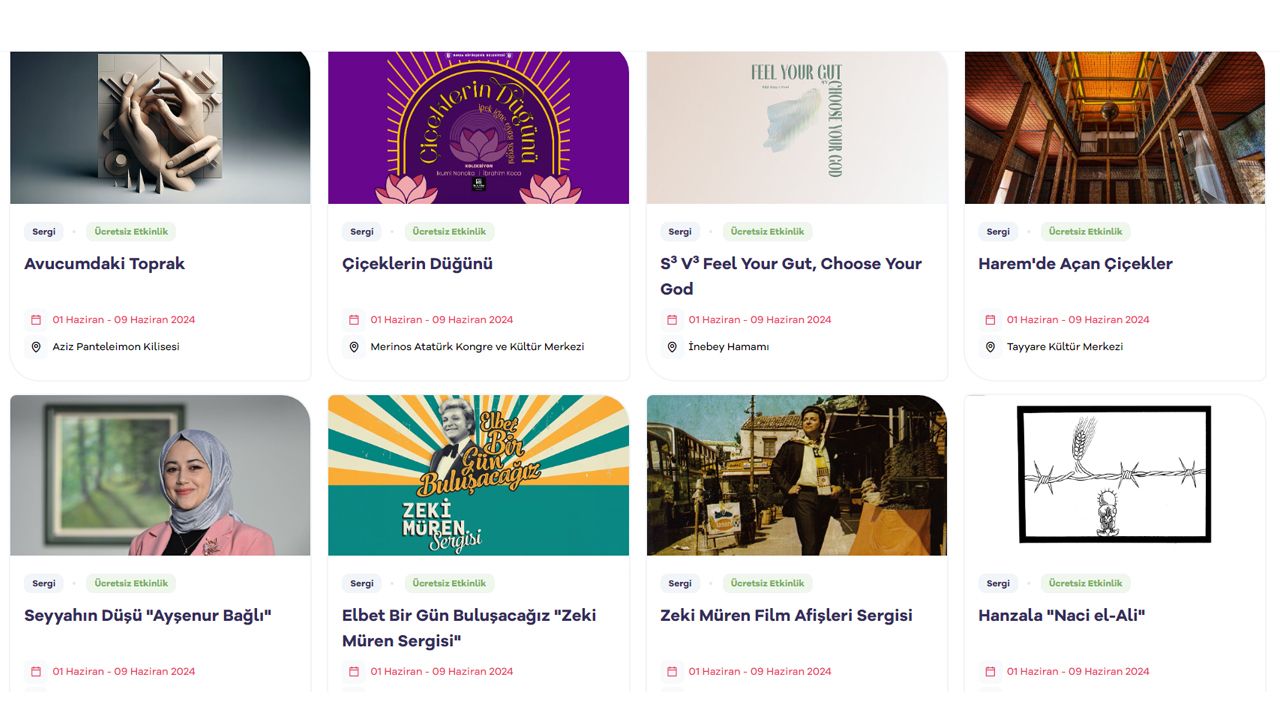The width and height of the screenshot is (1280, 720).
Task: Open the Çiçeklerin Düğünü purple poster image
Action: coord(478,127)
